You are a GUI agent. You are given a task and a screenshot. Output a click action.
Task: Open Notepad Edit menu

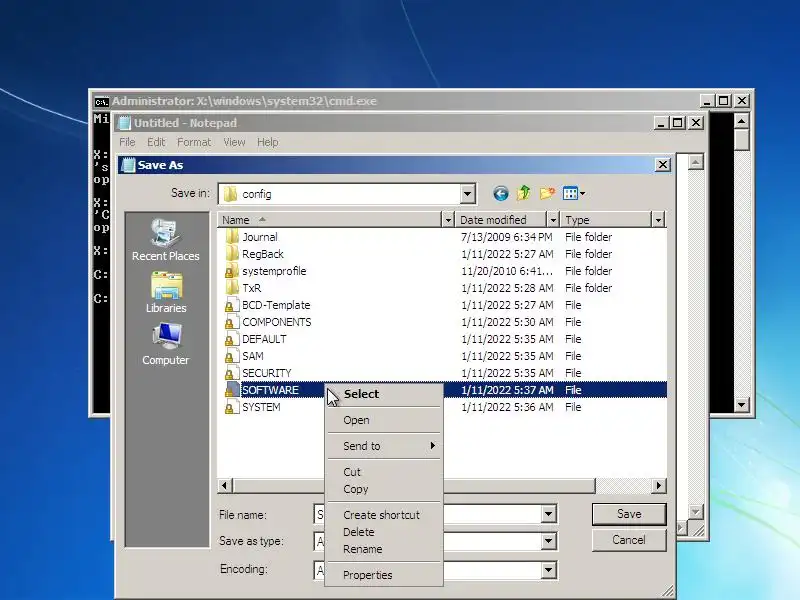pyautogui.click(x=156, y=142)
